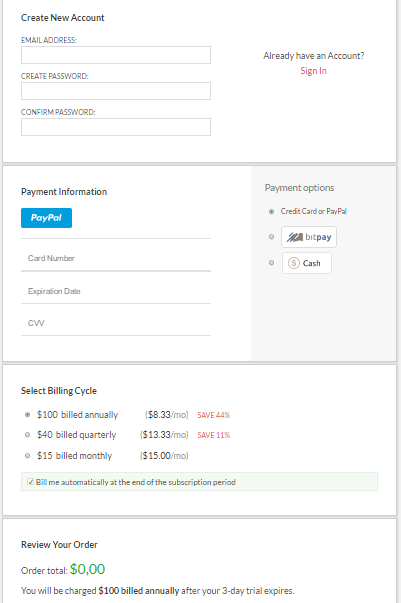Choose $100 billed annually option

(27, 415)
